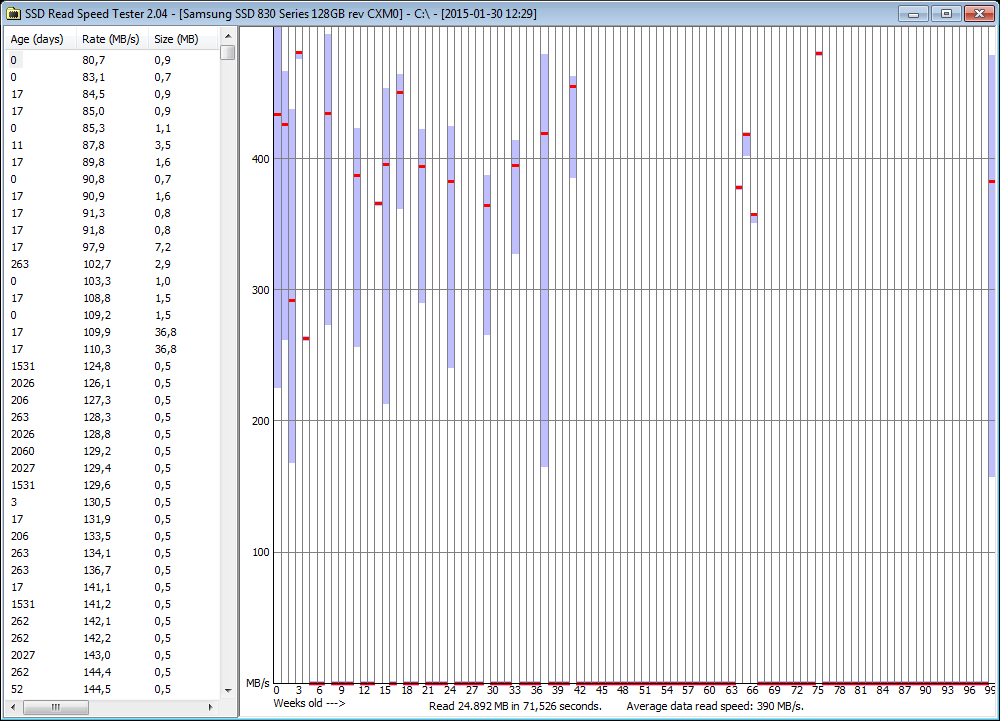Select the row with rate 128,8
Screen dimensions: 1000x721
[x=112, y=434]
